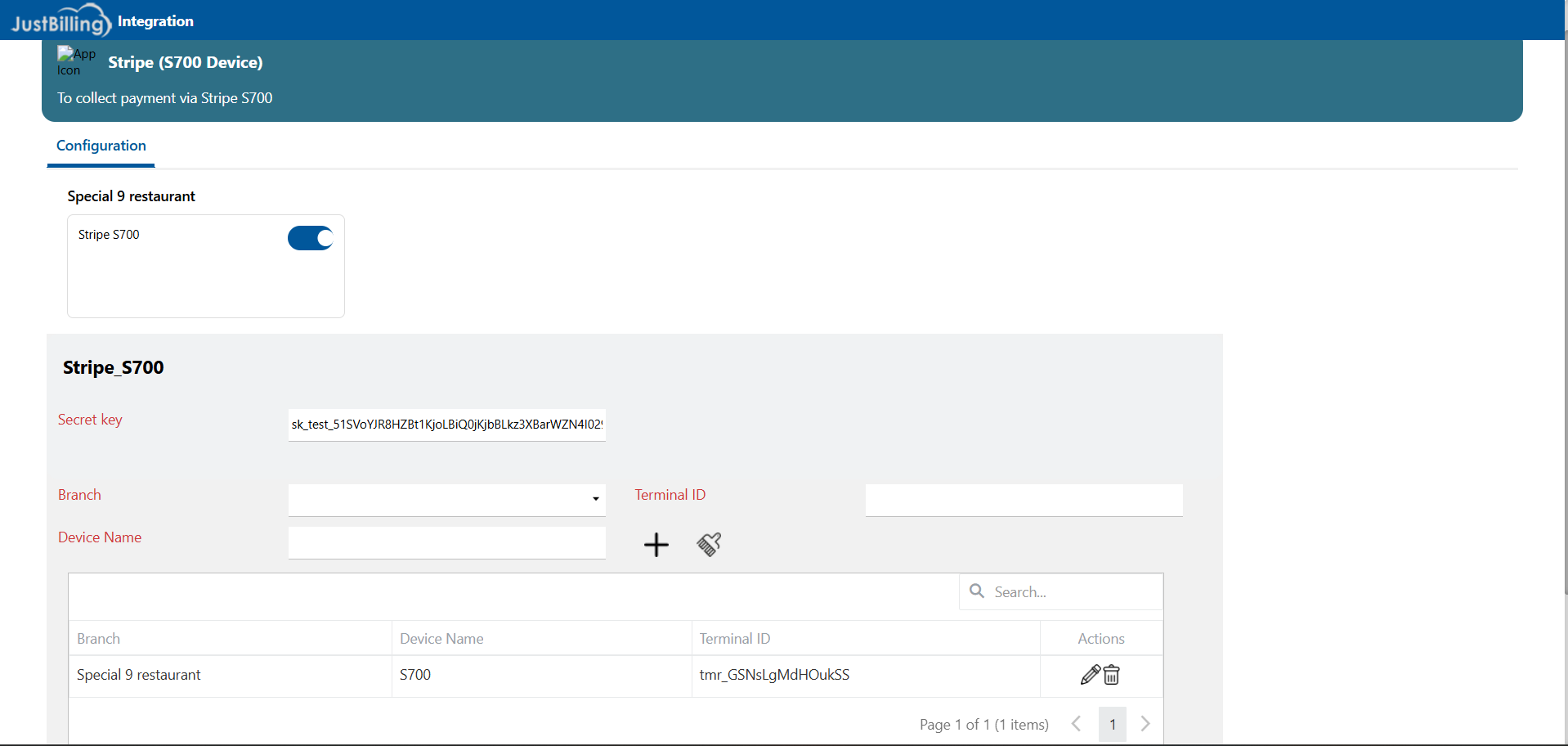The width and height of the screenshot is (1568, 746).
Task: Disable the Stripe S700 toggle
Action: (311, 238)
